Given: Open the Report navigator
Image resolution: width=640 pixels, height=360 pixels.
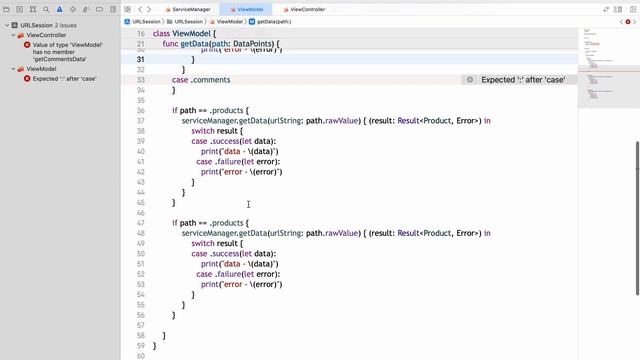Looking at the screenshot, I should [113, 9].
